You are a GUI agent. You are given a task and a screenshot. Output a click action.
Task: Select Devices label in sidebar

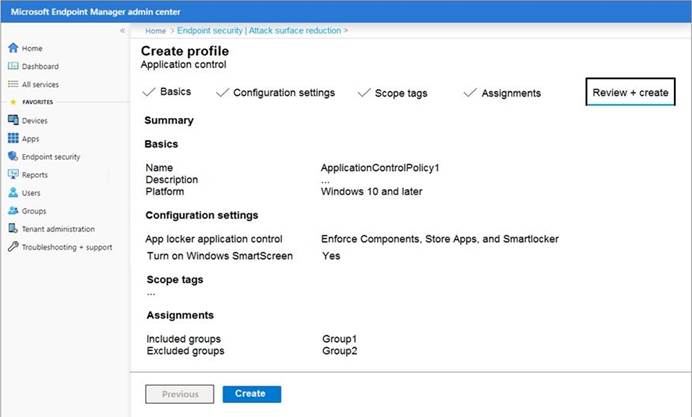34,121
